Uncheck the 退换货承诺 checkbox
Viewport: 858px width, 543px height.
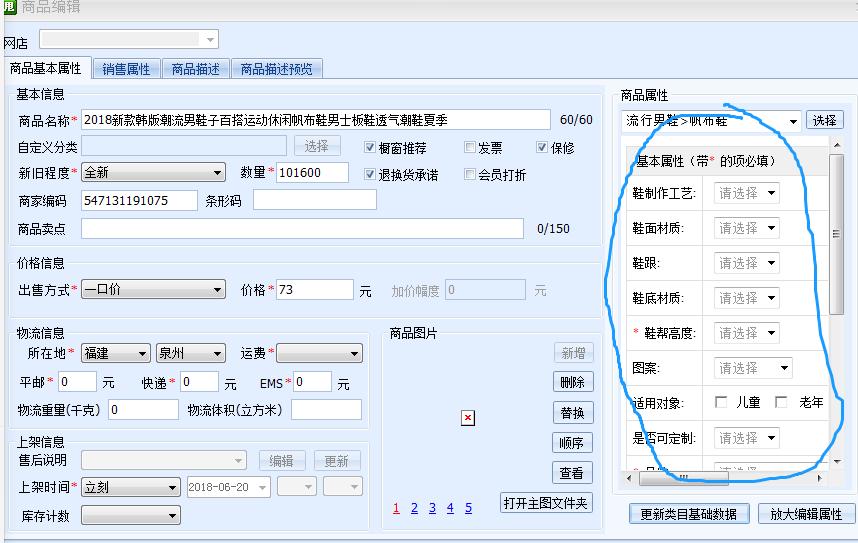pos(370,174)
